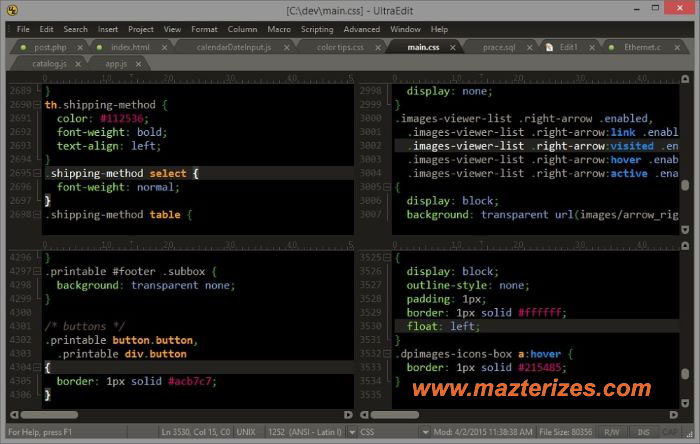Collapse the code fold at line 3532
The height and width of the screenshot is (444, 700).
[x=387, y=354]
